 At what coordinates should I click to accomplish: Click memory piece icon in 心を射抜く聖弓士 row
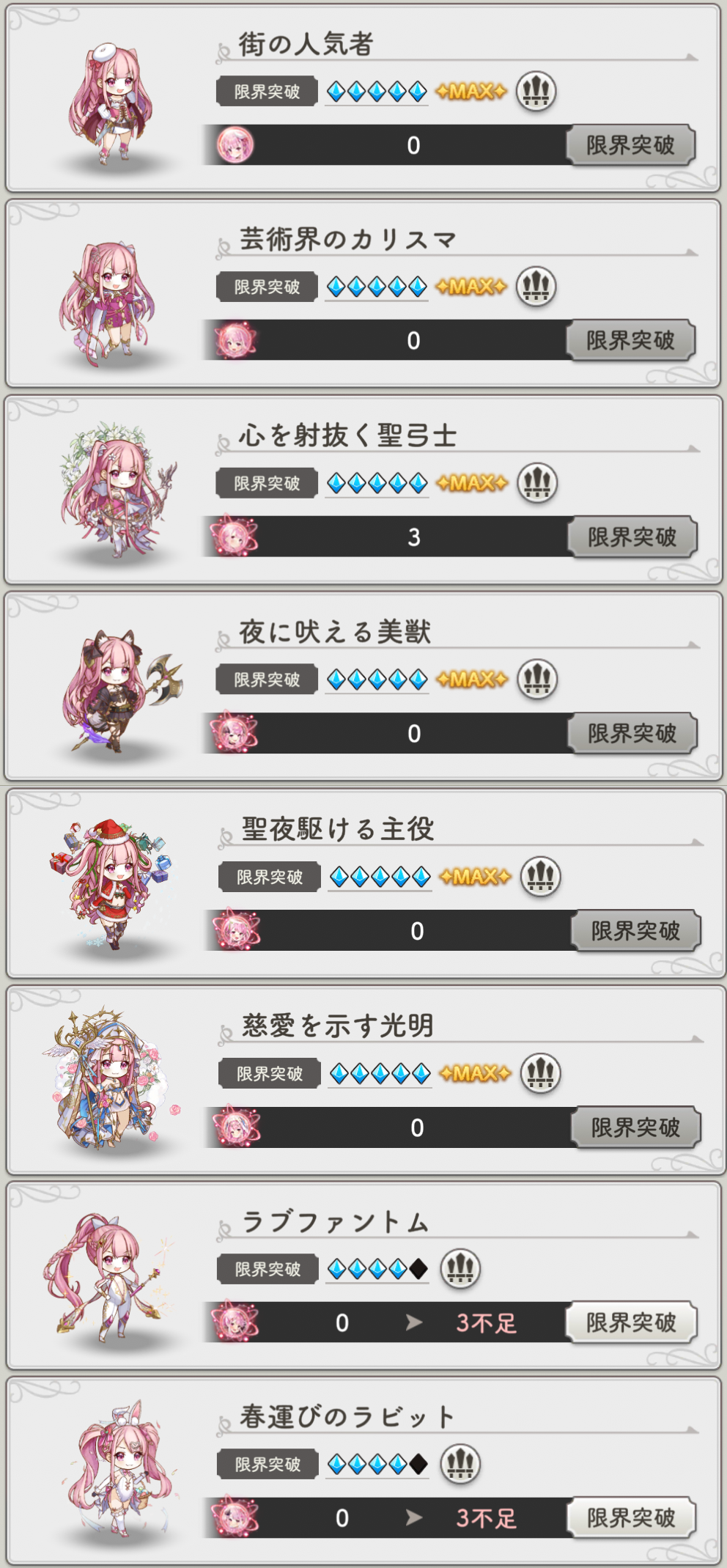click(x=234, y=536)
